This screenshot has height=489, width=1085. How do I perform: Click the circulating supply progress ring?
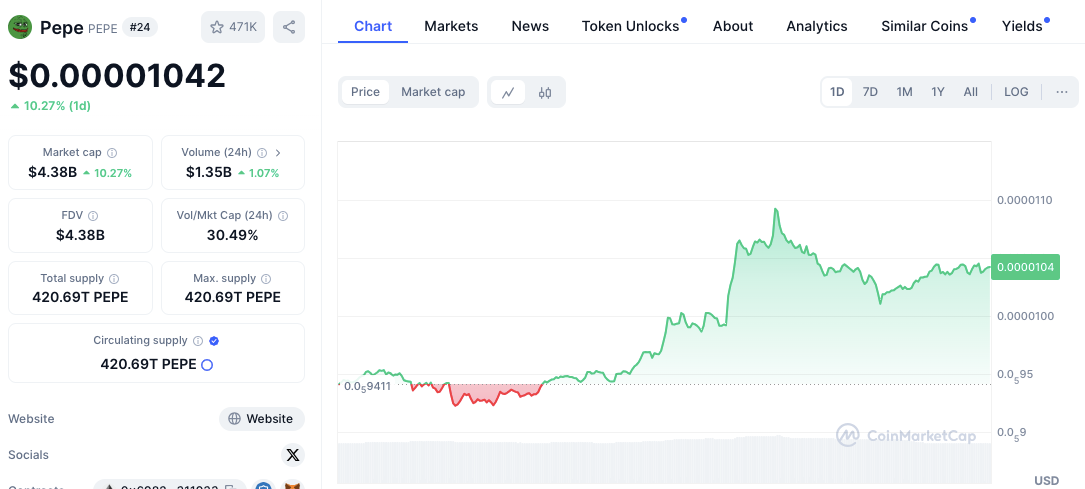pyautogui.click(x=207, y=365)
